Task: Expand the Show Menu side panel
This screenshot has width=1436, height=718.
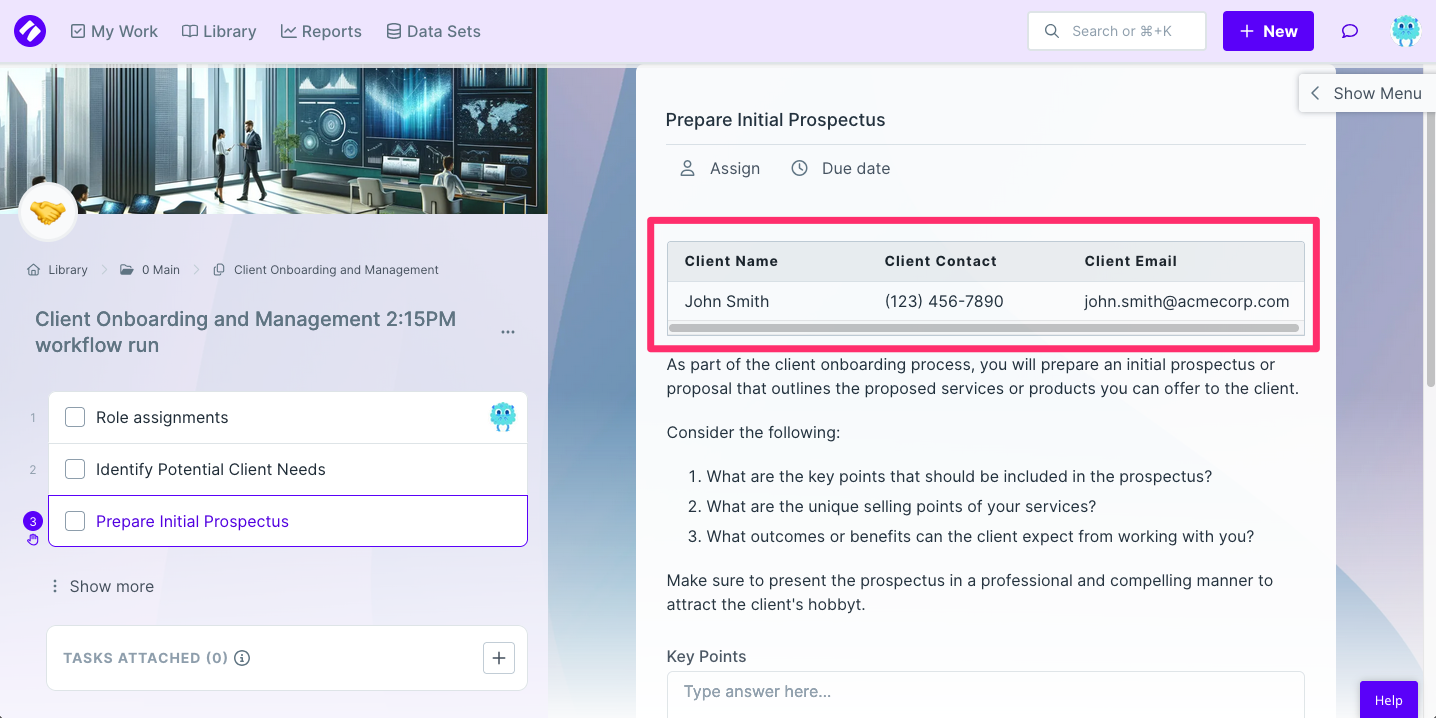Action: 1366,93
